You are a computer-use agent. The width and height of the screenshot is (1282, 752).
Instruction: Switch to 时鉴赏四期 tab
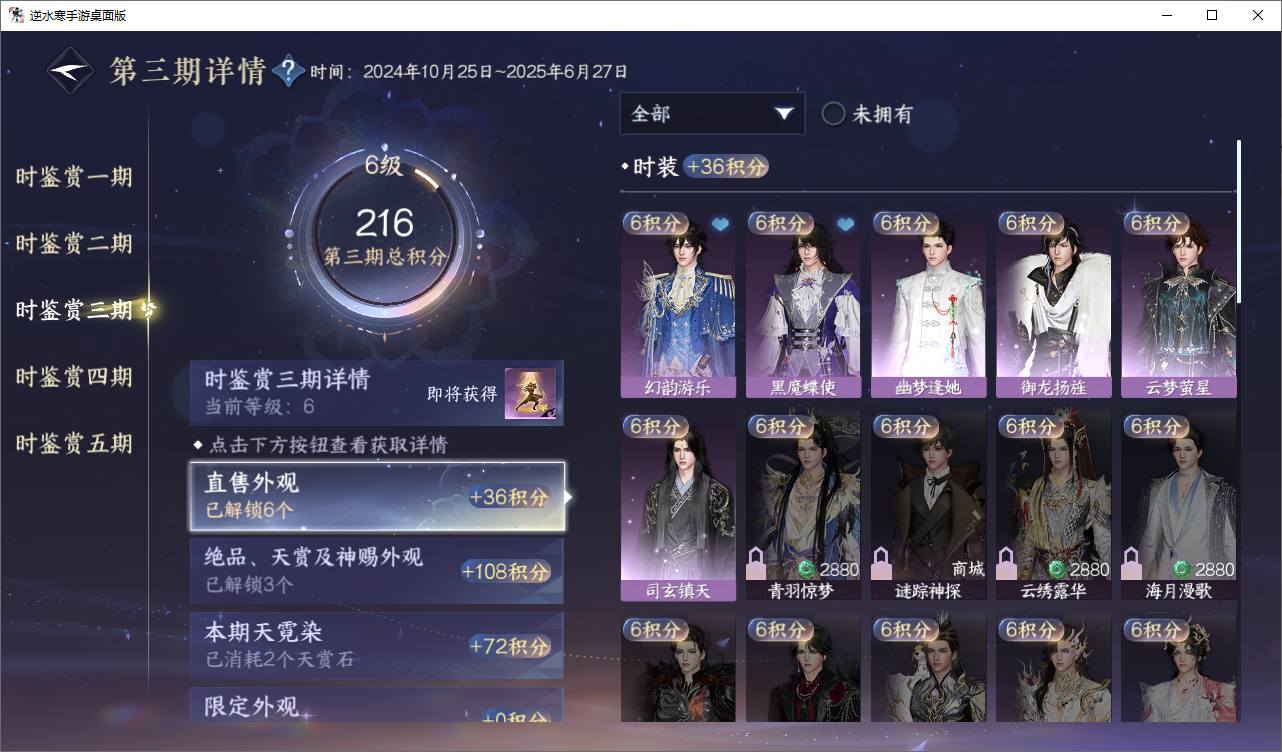(x=74, y=377)
